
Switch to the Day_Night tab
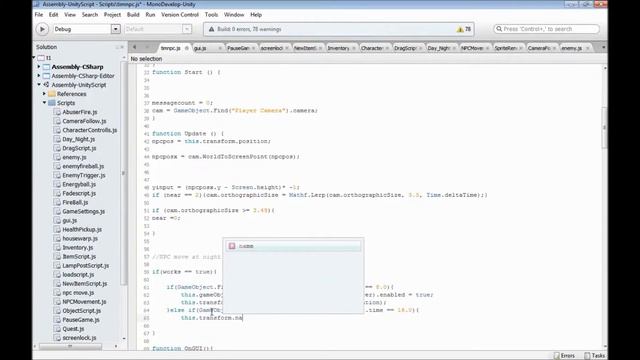coord(438,48)
